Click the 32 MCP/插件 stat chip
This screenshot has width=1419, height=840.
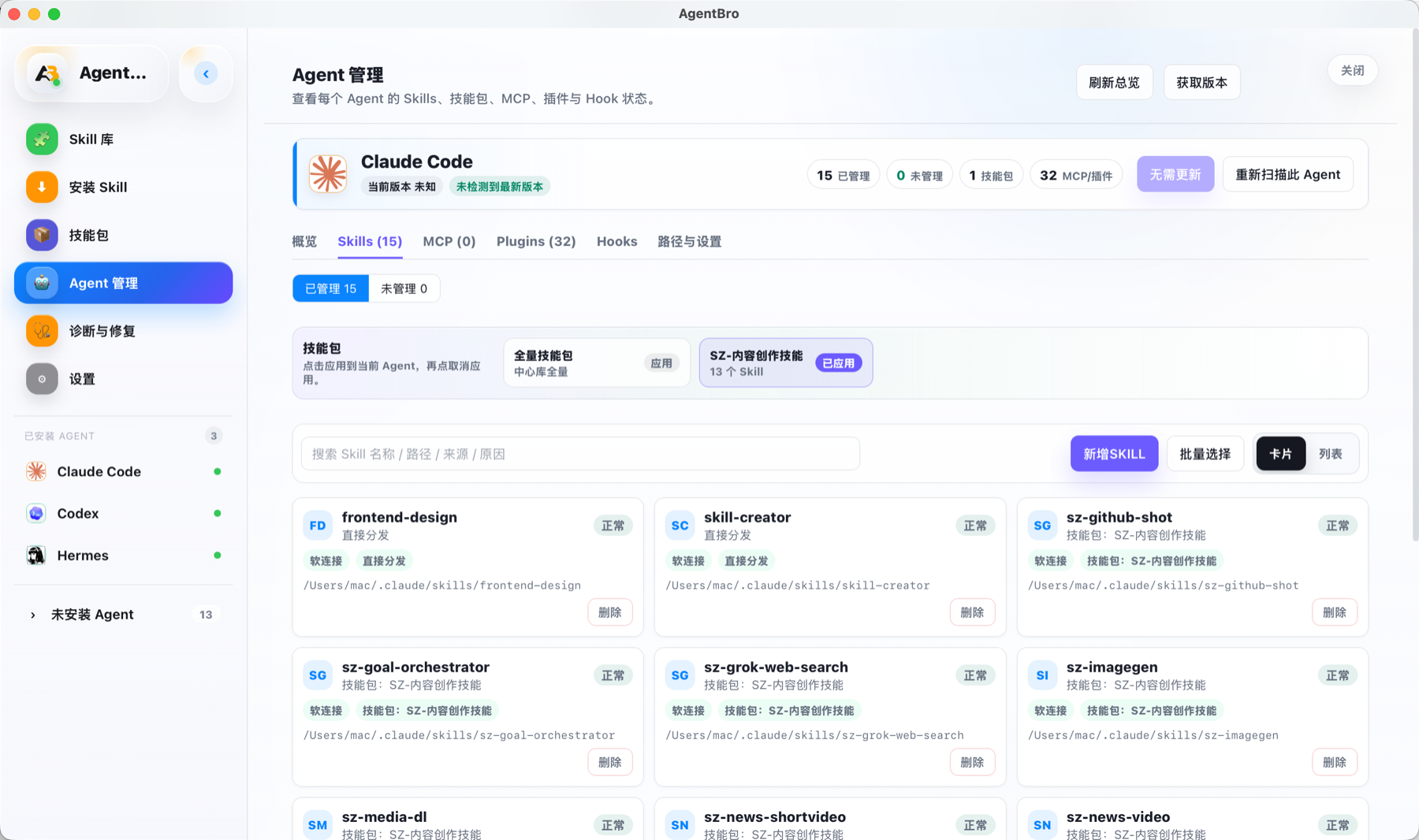(x=1076, y=175)
